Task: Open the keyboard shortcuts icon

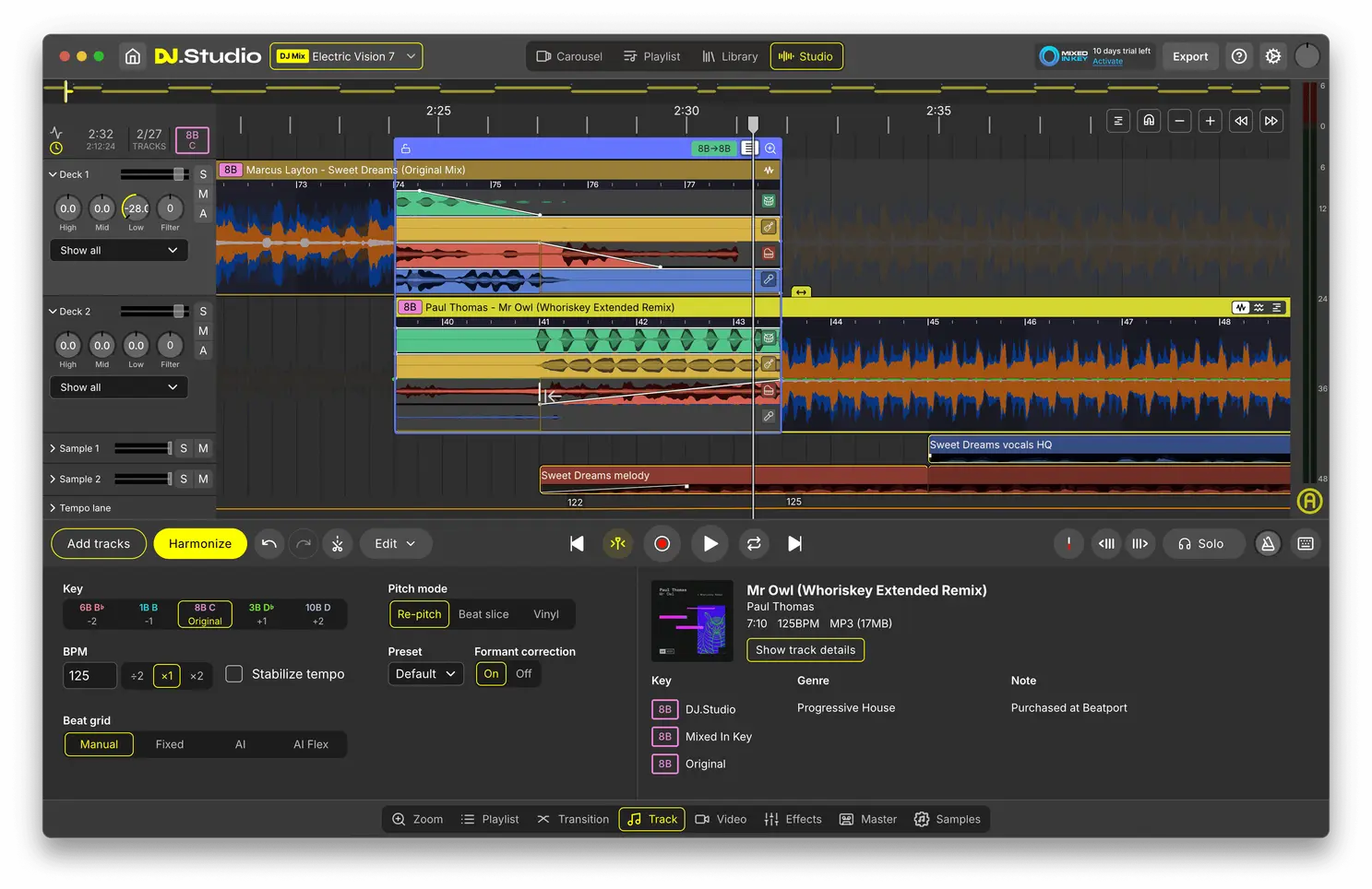Action: [x=1306, y=544]
